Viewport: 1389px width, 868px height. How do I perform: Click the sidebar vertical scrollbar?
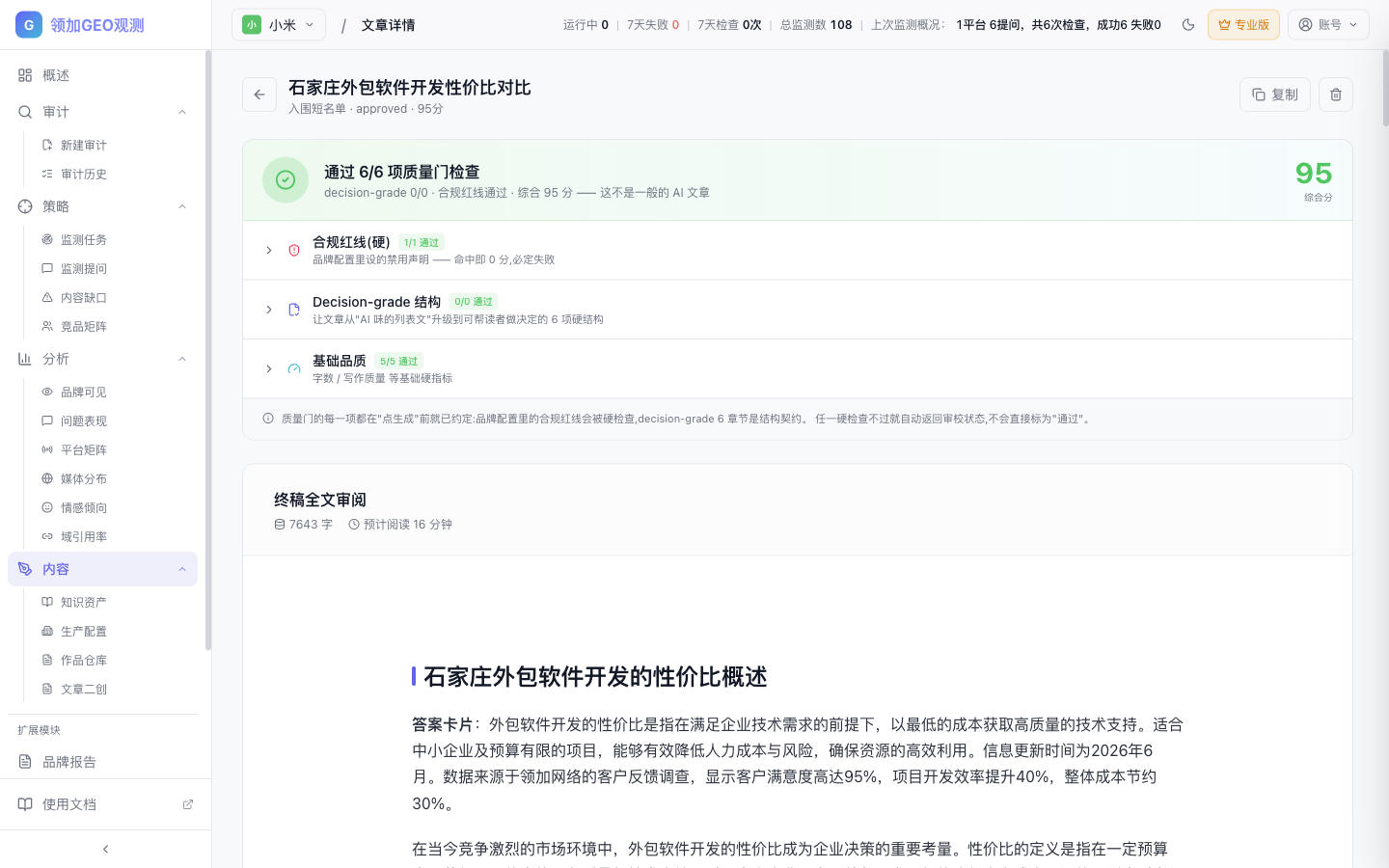click(207, 350)
